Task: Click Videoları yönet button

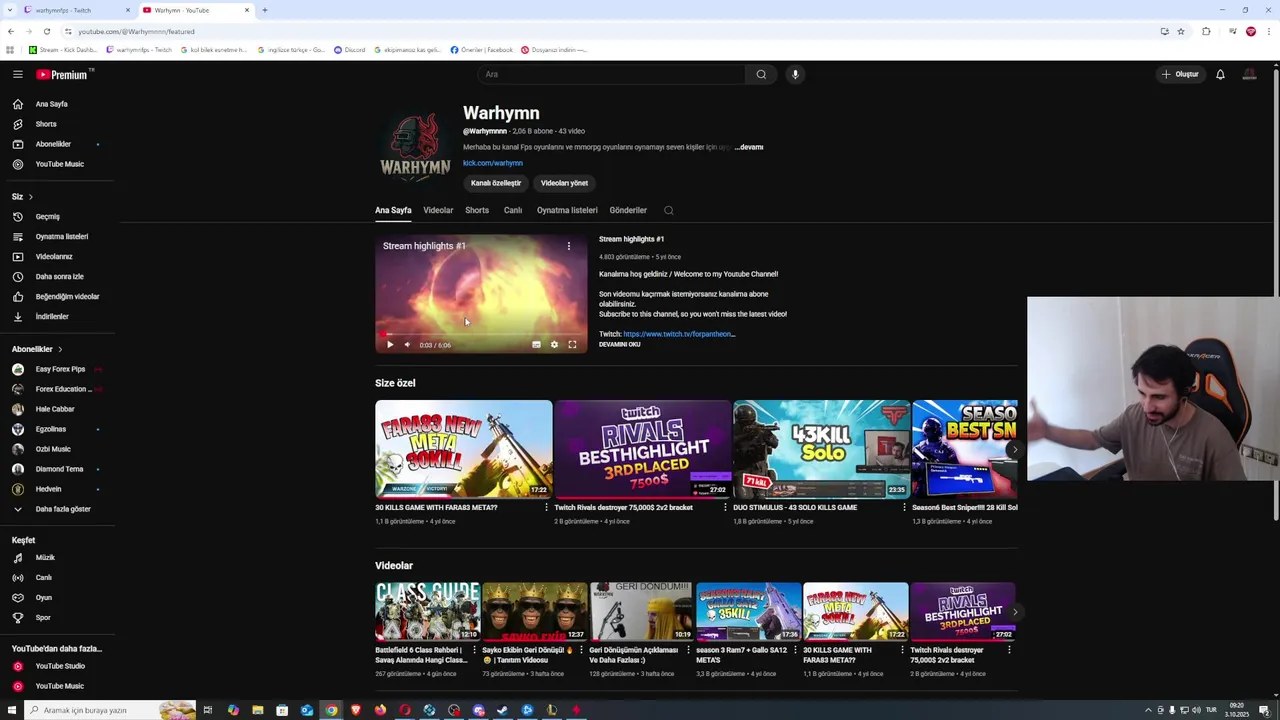Action: coord(564,183)
